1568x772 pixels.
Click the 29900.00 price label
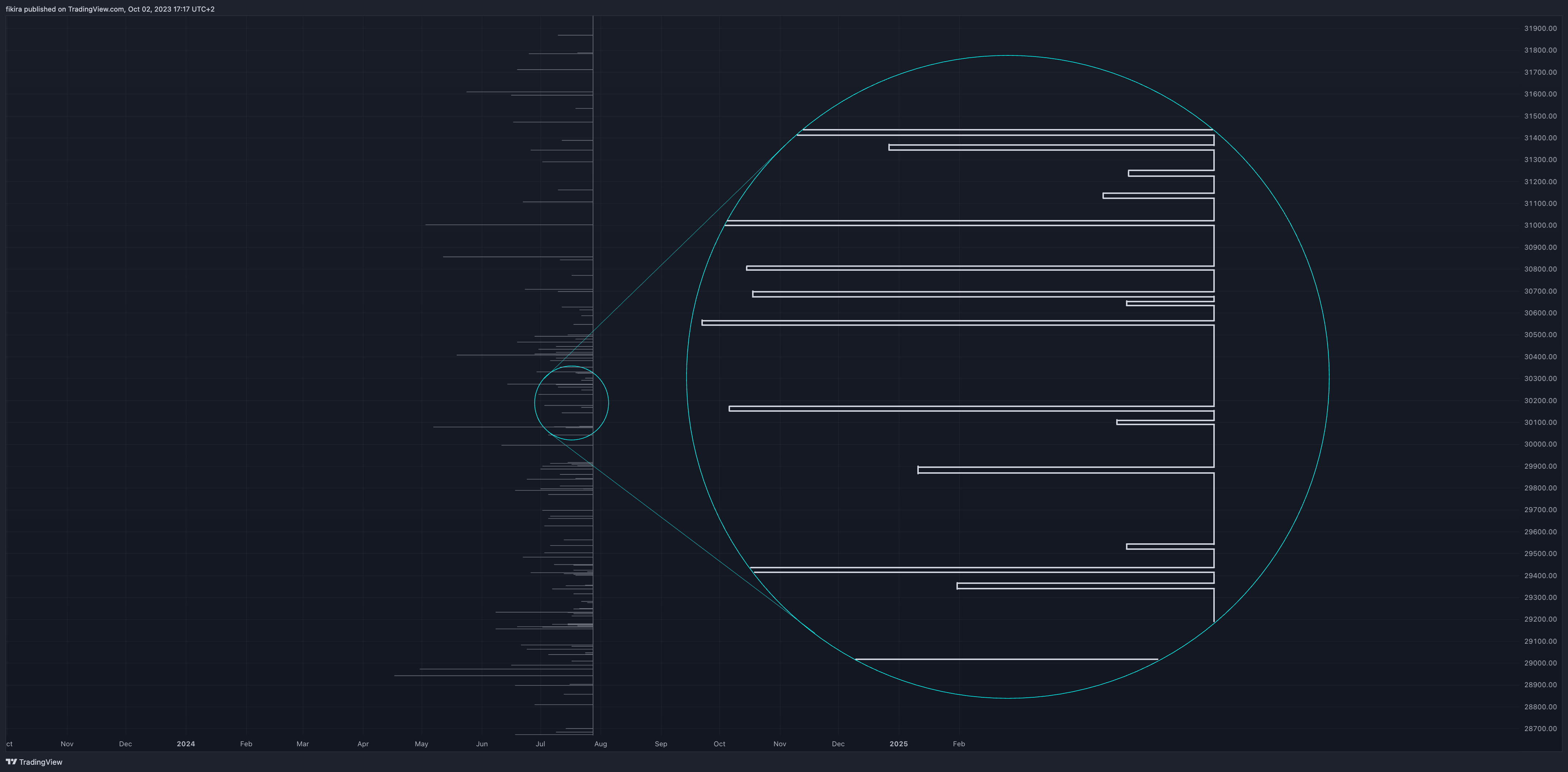(1540, 466)
